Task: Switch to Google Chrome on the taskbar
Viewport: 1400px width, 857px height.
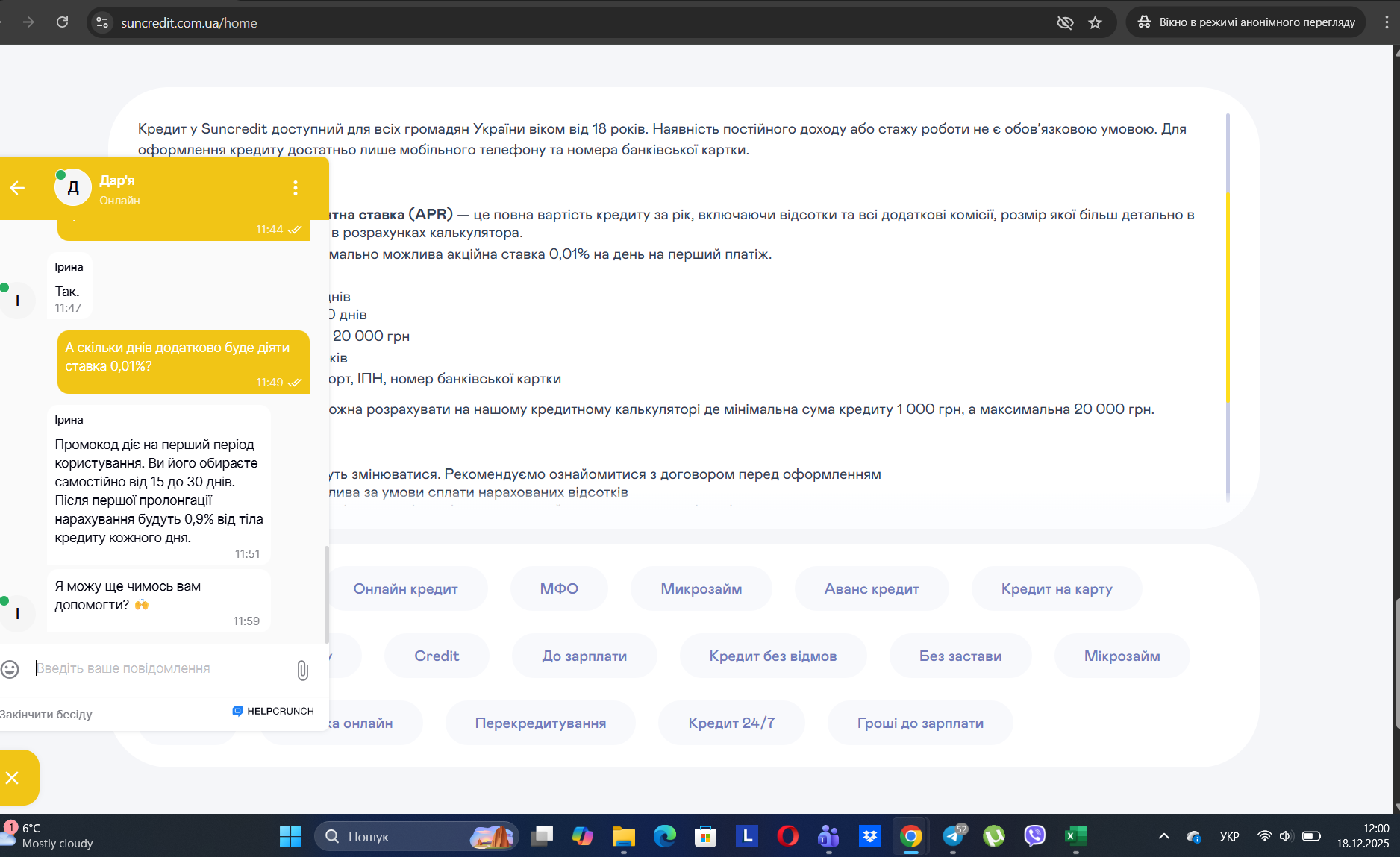Action: [910, 836]
